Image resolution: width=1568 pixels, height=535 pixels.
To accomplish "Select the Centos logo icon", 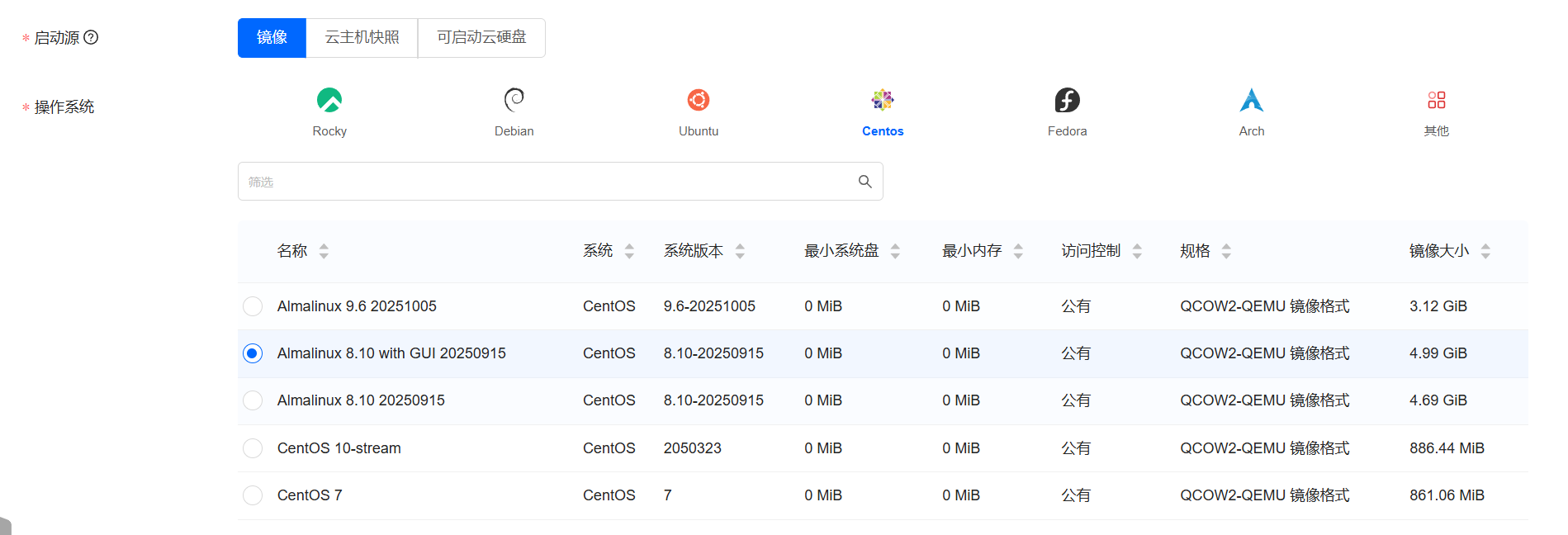I will tap(883, 101).
